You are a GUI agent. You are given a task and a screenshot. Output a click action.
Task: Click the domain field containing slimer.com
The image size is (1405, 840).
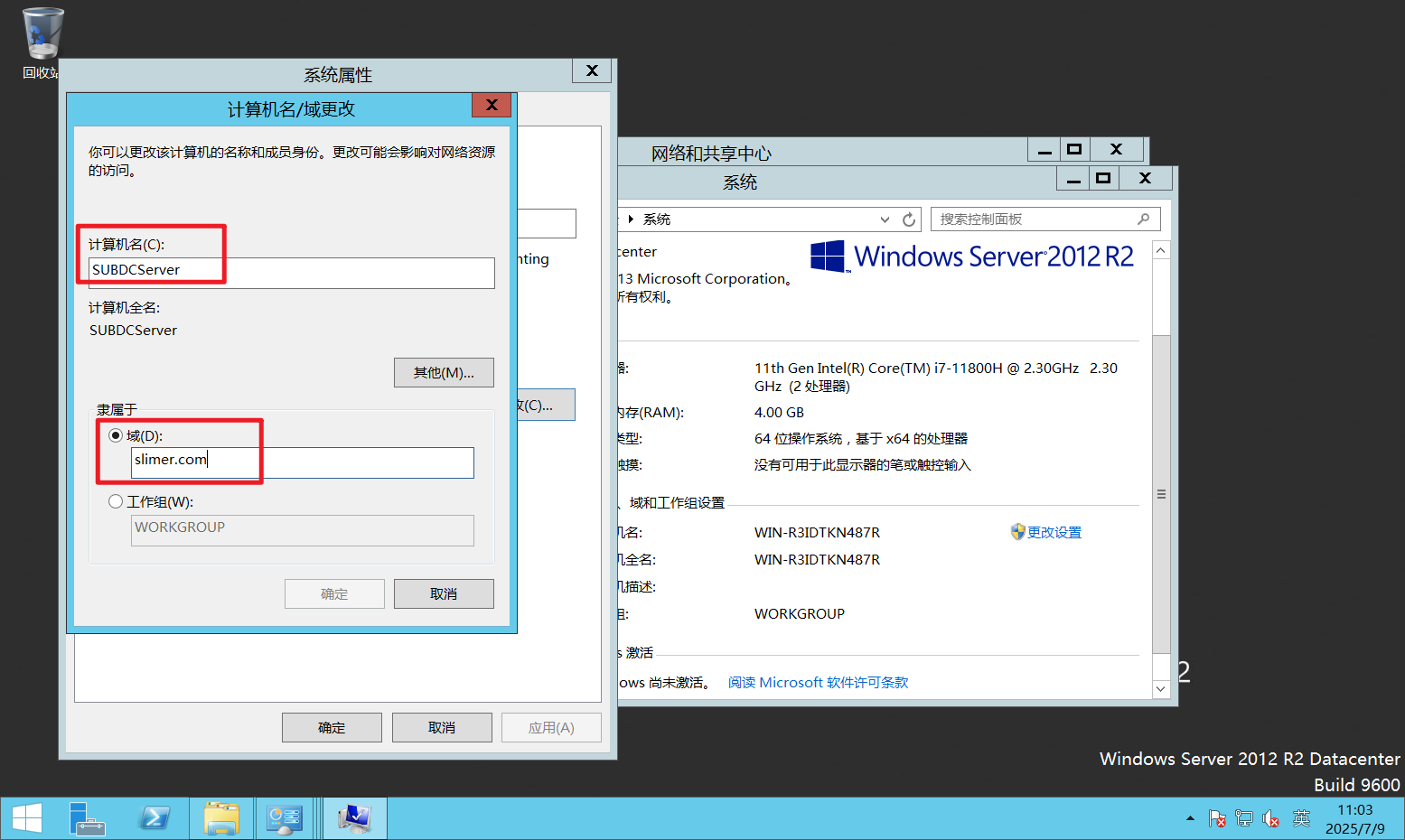coord(302,462)
